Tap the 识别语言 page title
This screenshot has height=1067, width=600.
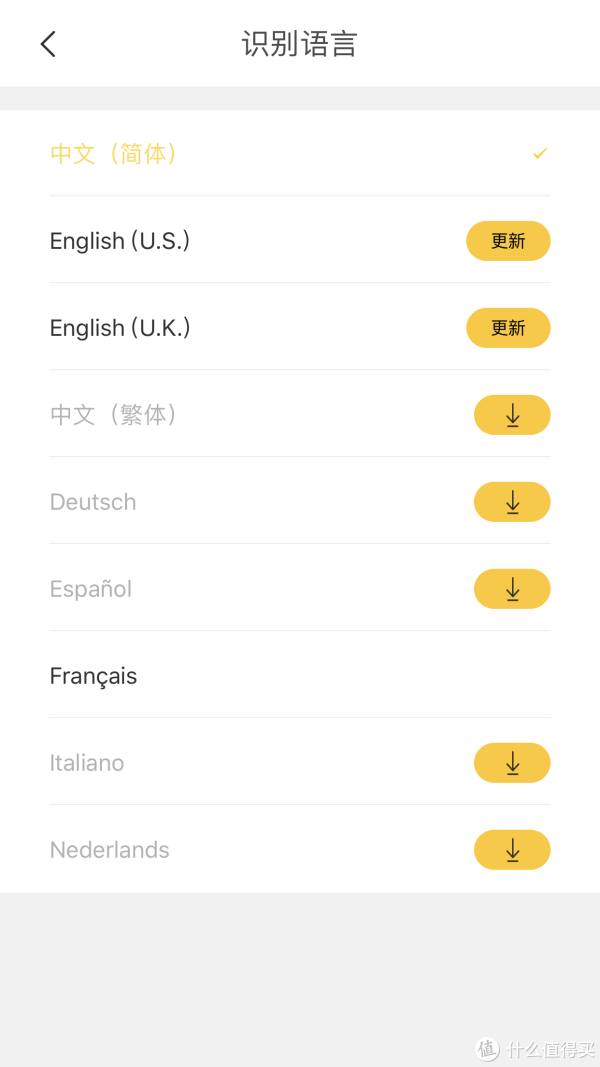point(300,44)
